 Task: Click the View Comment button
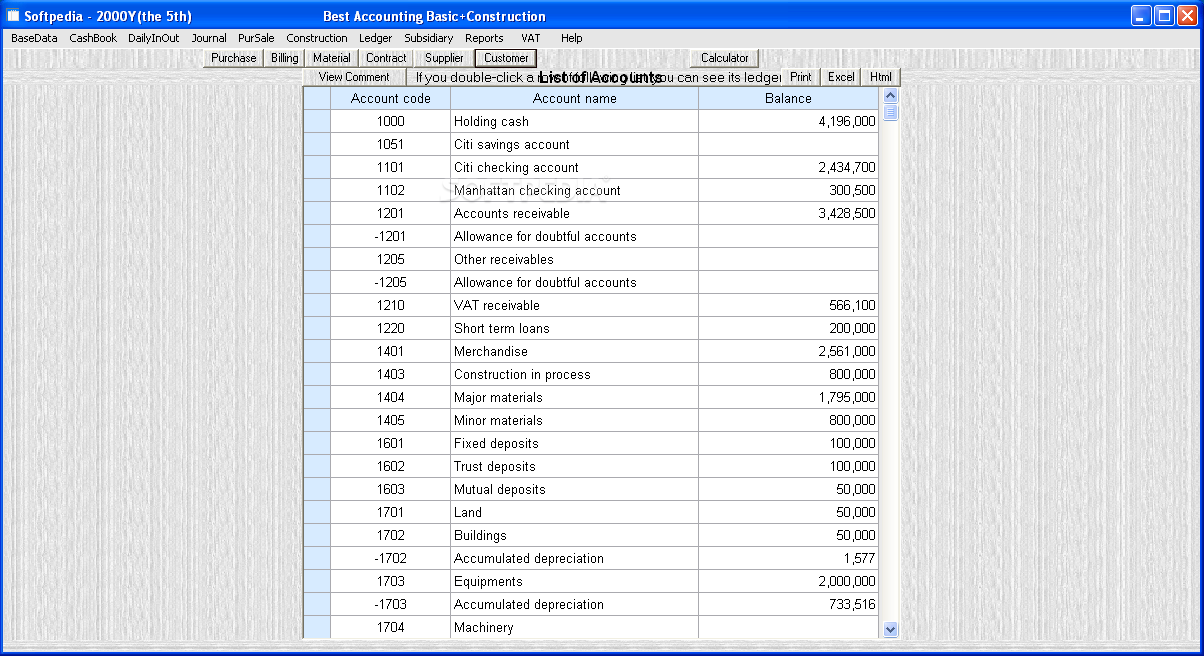(354, 77)
